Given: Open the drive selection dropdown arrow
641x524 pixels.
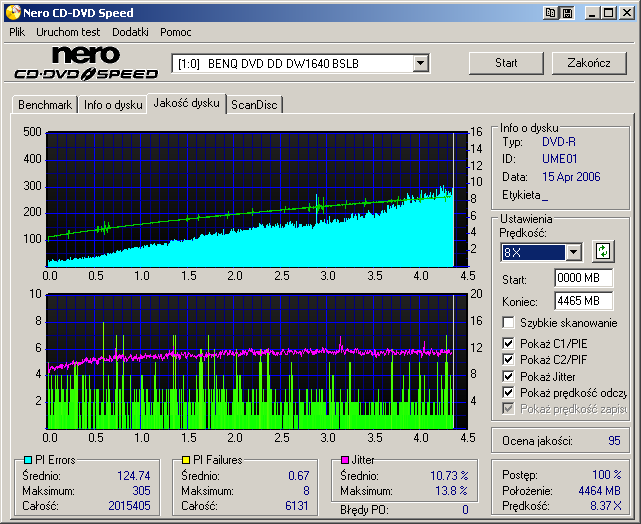Looking at the screenshot, I should [420, 63].
